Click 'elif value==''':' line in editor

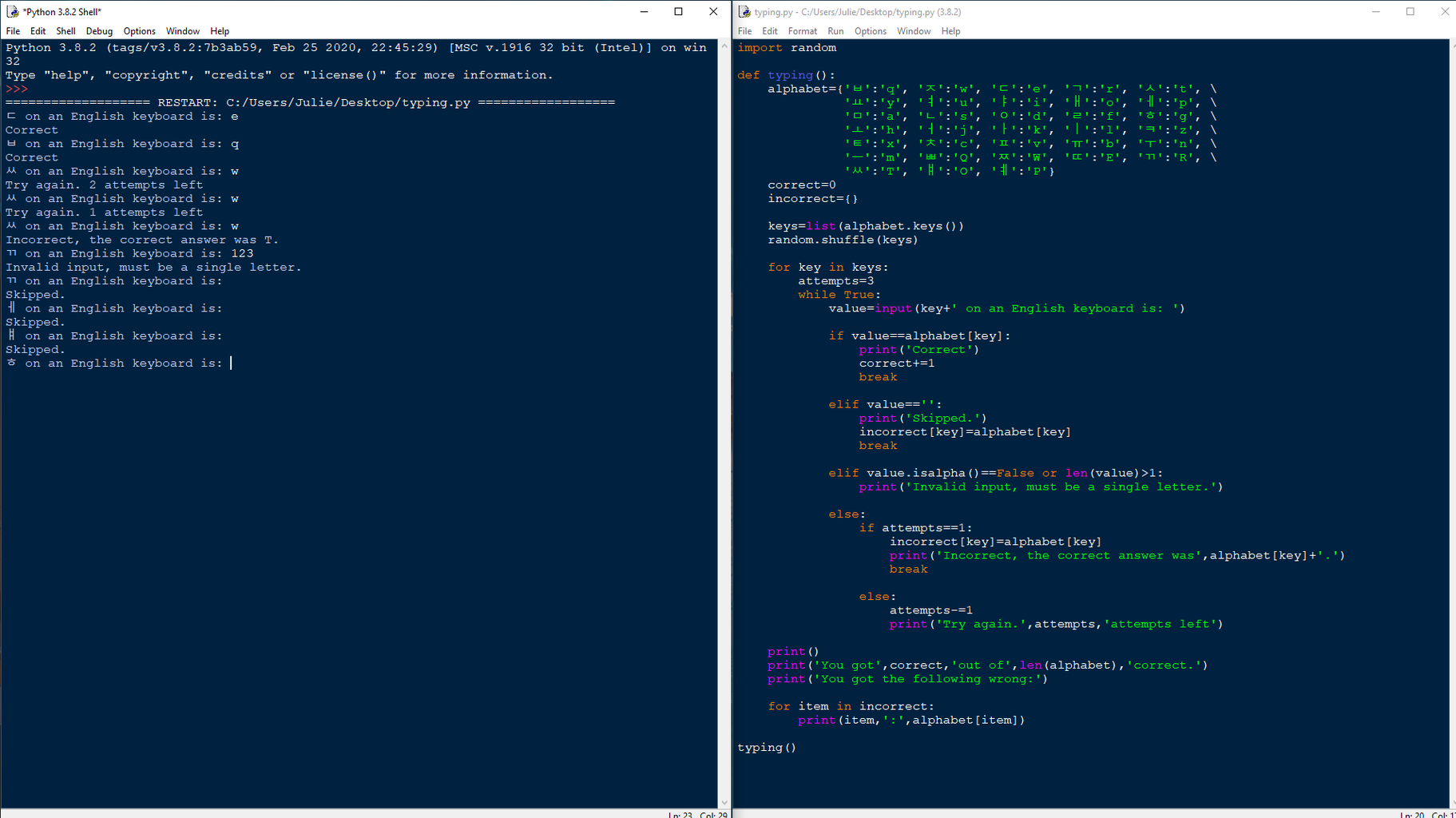click(x=885, y=405)
